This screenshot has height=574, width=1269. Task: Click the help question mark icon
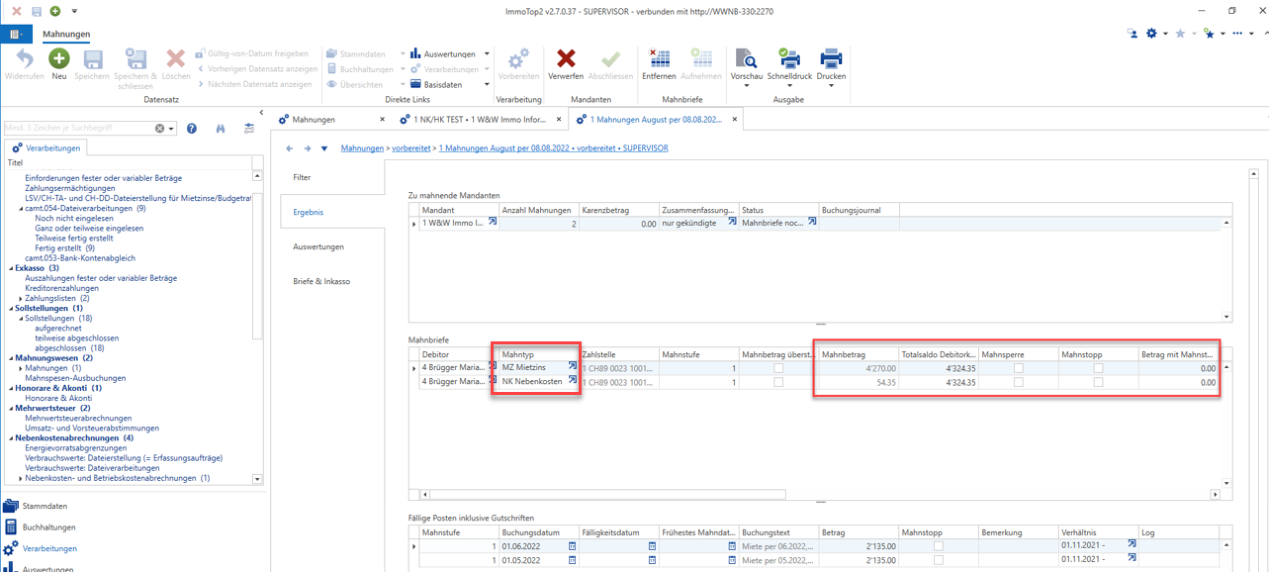(192, 129)
